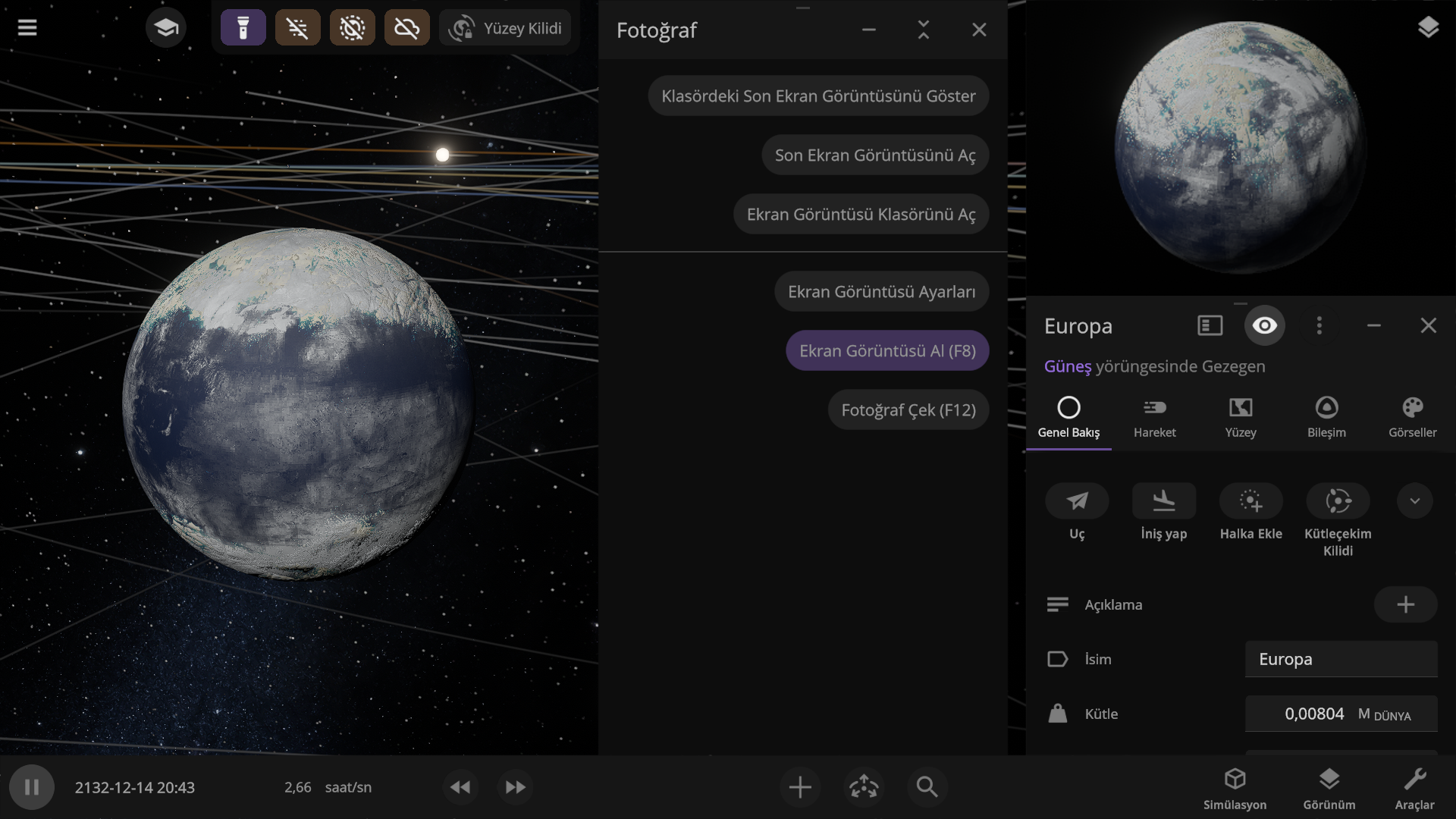Open Europa panel three-dot menu
Screen dimensions: 1456x819
click(1319, 325)
